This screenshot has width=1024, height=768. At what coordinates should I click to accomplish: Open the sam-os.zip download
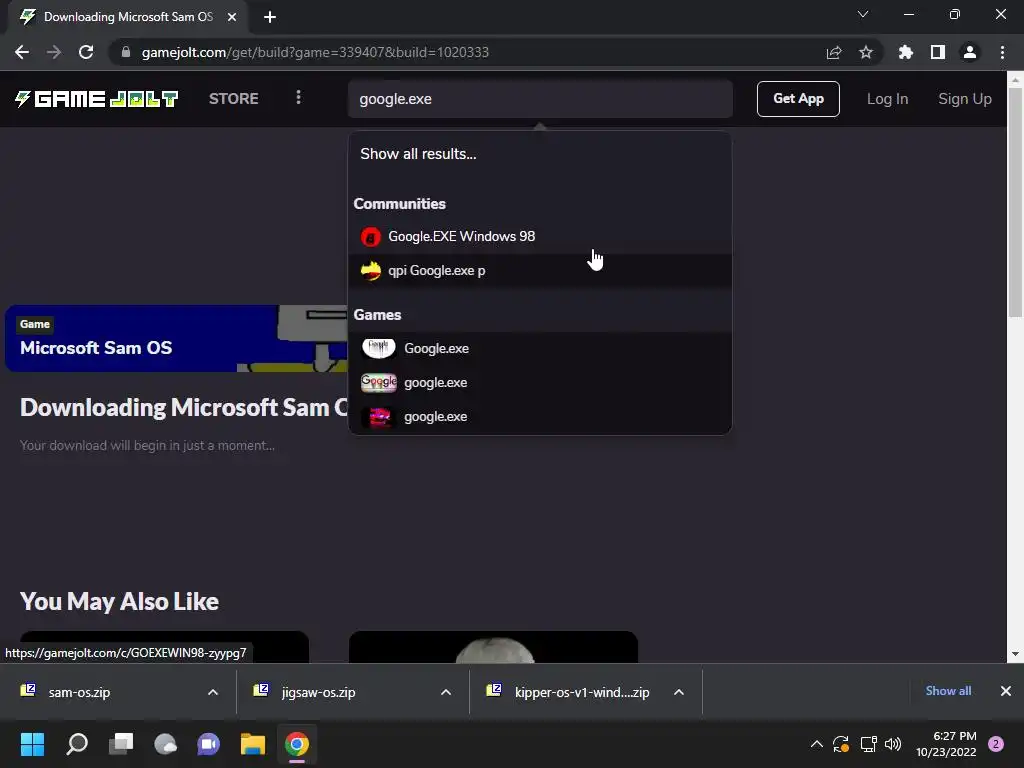click(x=79, y=692)
